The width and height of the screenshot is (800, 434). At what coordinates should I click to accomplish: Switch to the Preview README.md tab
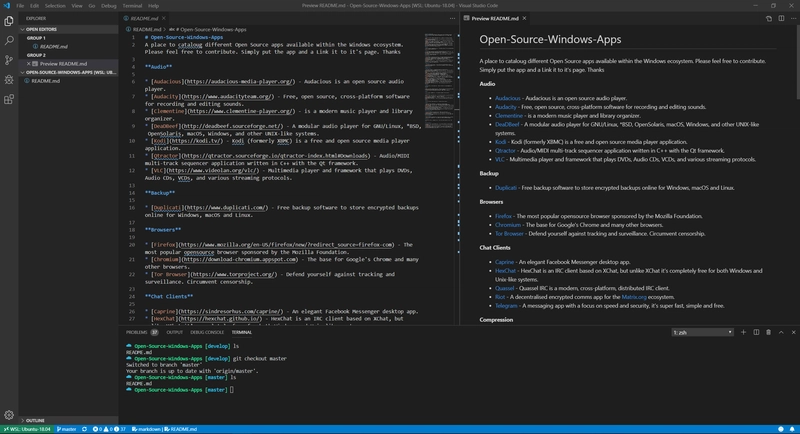[x=494, y=18]
